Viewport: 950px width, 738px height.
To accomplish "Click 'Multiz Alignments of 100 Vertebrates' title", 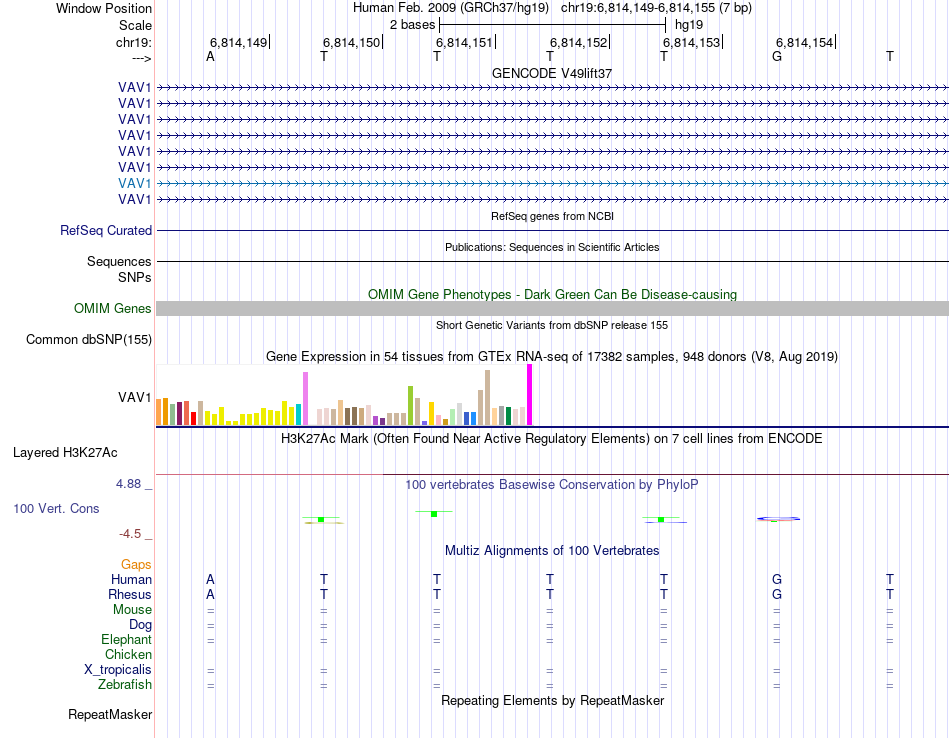I will [552, 551].
